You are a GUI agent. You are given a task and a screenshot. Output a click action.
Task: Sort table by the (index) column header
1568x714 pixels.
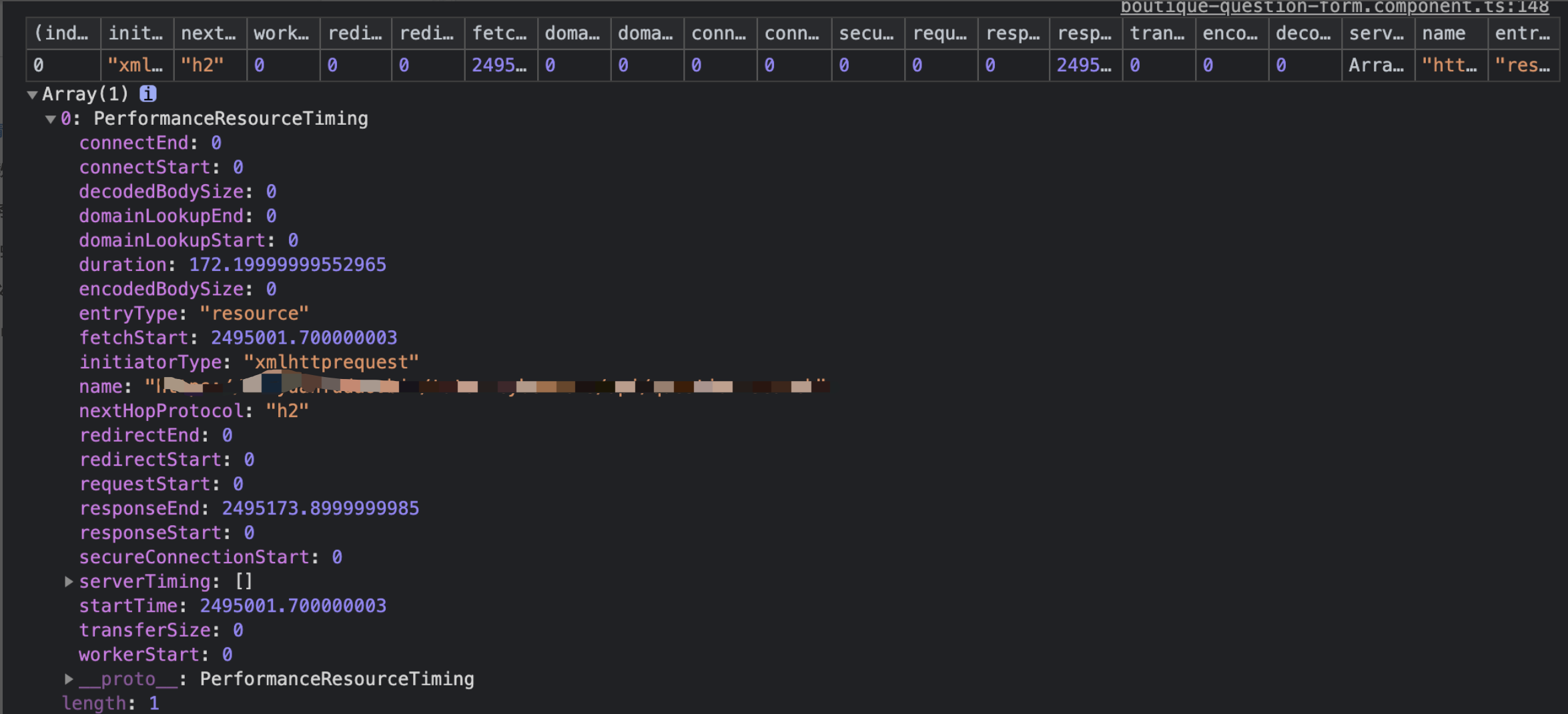[x=63, y=33]
